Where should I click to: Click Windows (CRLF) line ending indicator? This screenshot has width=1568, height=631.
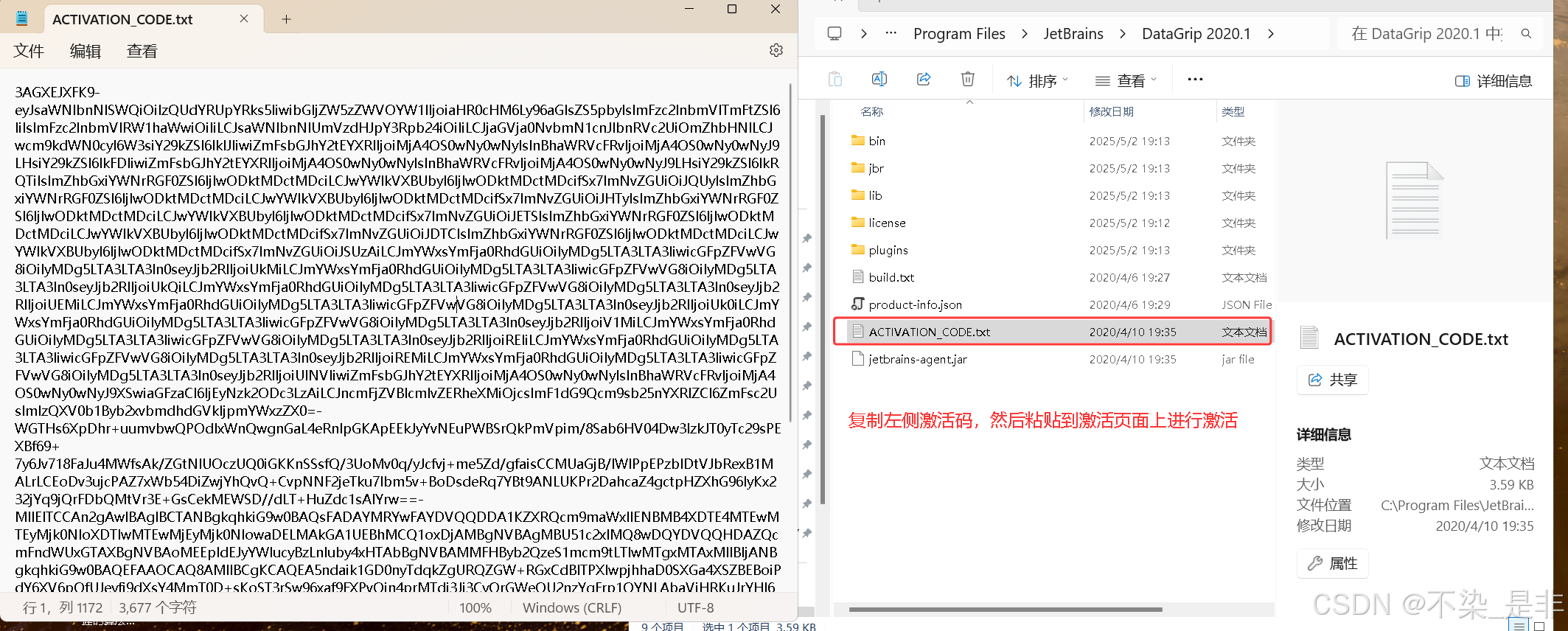click(572, 608)
